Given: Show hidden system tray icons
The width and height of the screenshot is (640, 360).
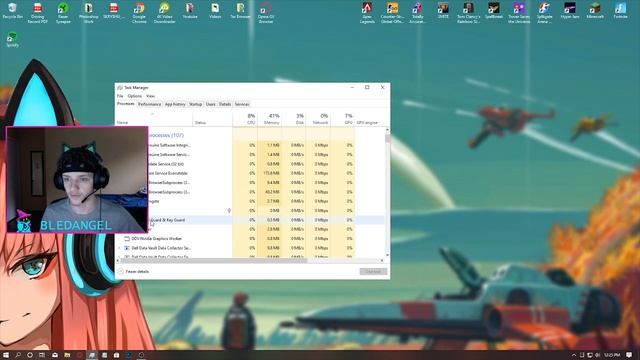Looking at the screenshot, I should (x=573, y=355).
